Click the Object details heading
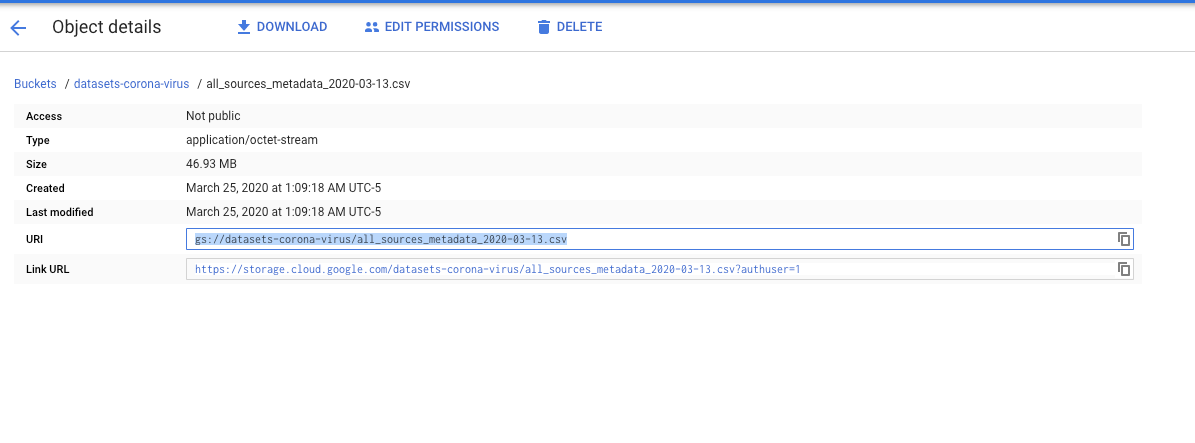Screen dimensions: 1195x443 coord(107,27)
